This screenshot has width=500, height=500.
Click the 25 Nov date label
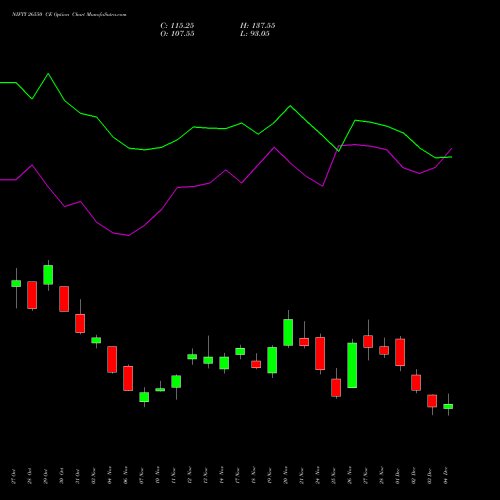[x=334, y=475]
